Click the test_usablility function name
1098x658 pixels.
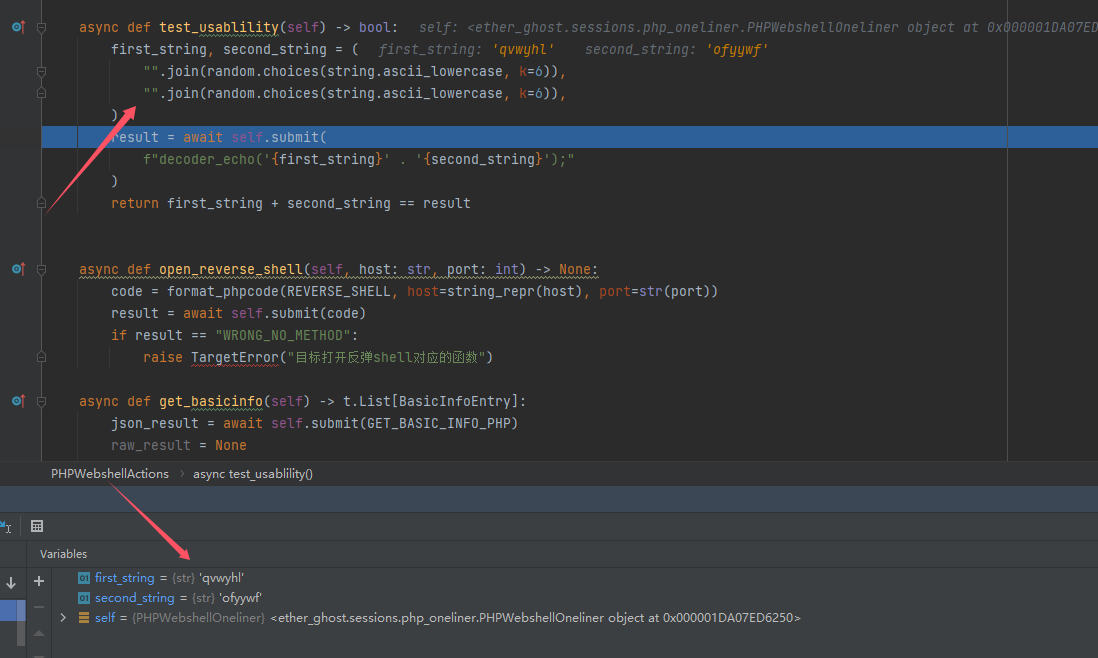point(218,27)
